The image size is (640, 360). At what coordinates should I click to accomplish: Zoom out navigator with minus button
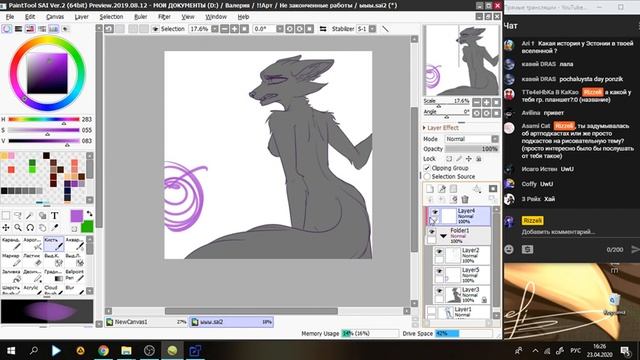click(x=476, y=102)
